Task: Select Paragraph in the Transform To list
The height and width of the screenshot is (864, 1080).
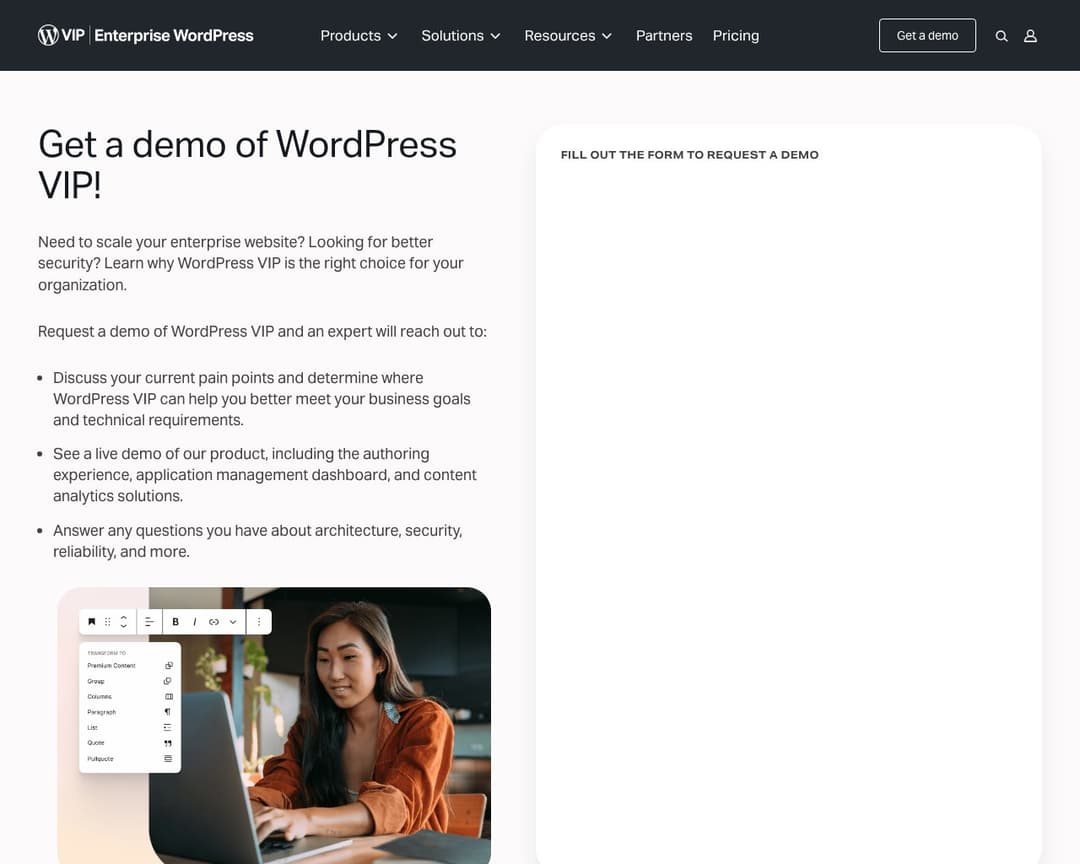Action: (x=102, y=712)
